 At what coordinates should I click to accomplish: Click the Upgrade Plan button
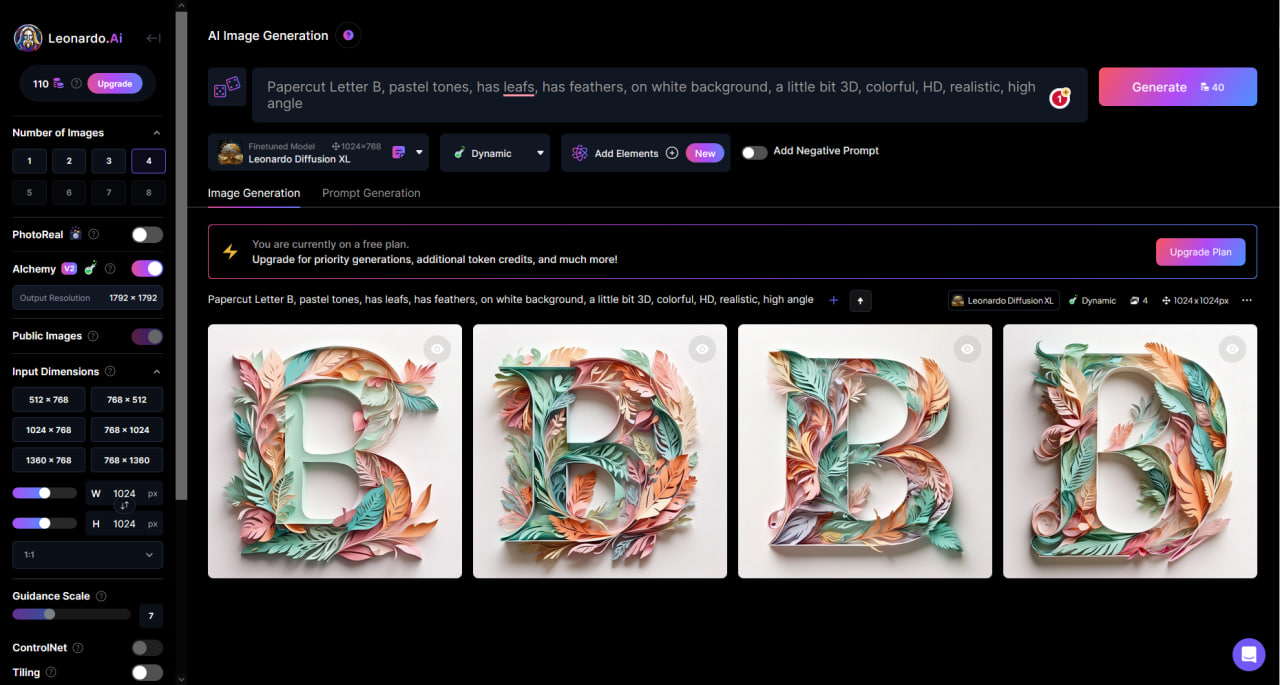[x=1200, y=252]
